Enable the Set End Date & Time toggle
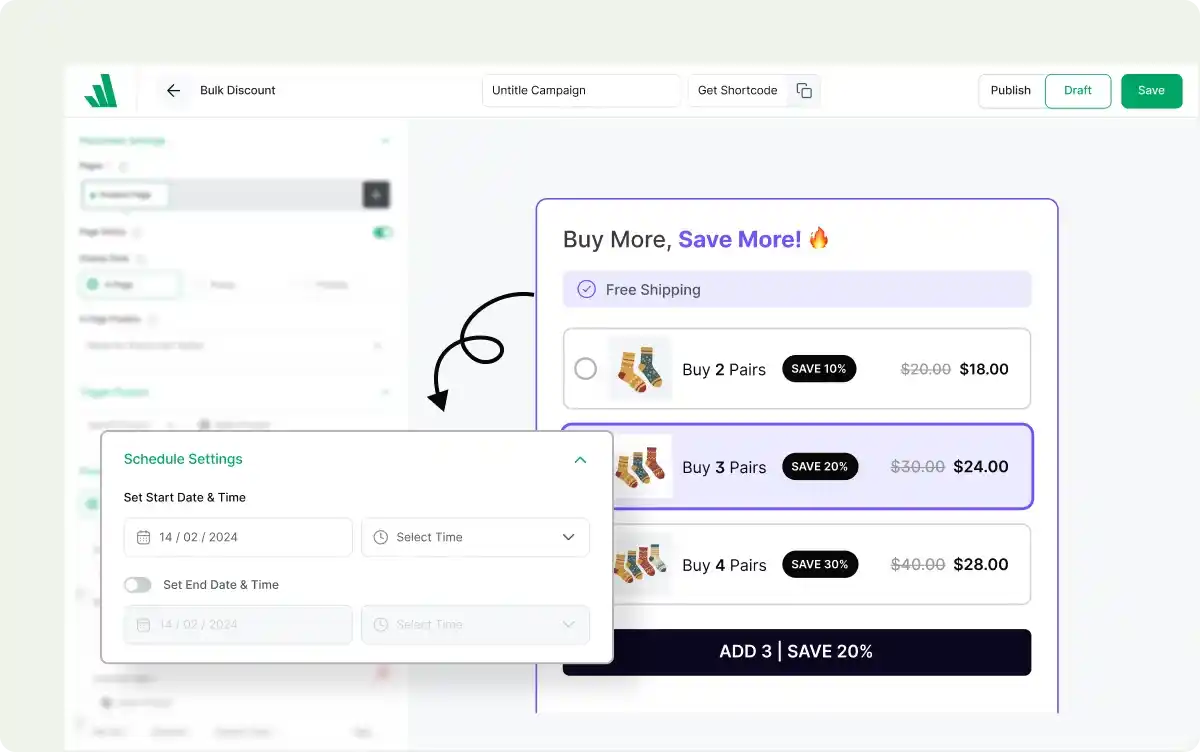The image size is (1200, 752). click(137, 584)
